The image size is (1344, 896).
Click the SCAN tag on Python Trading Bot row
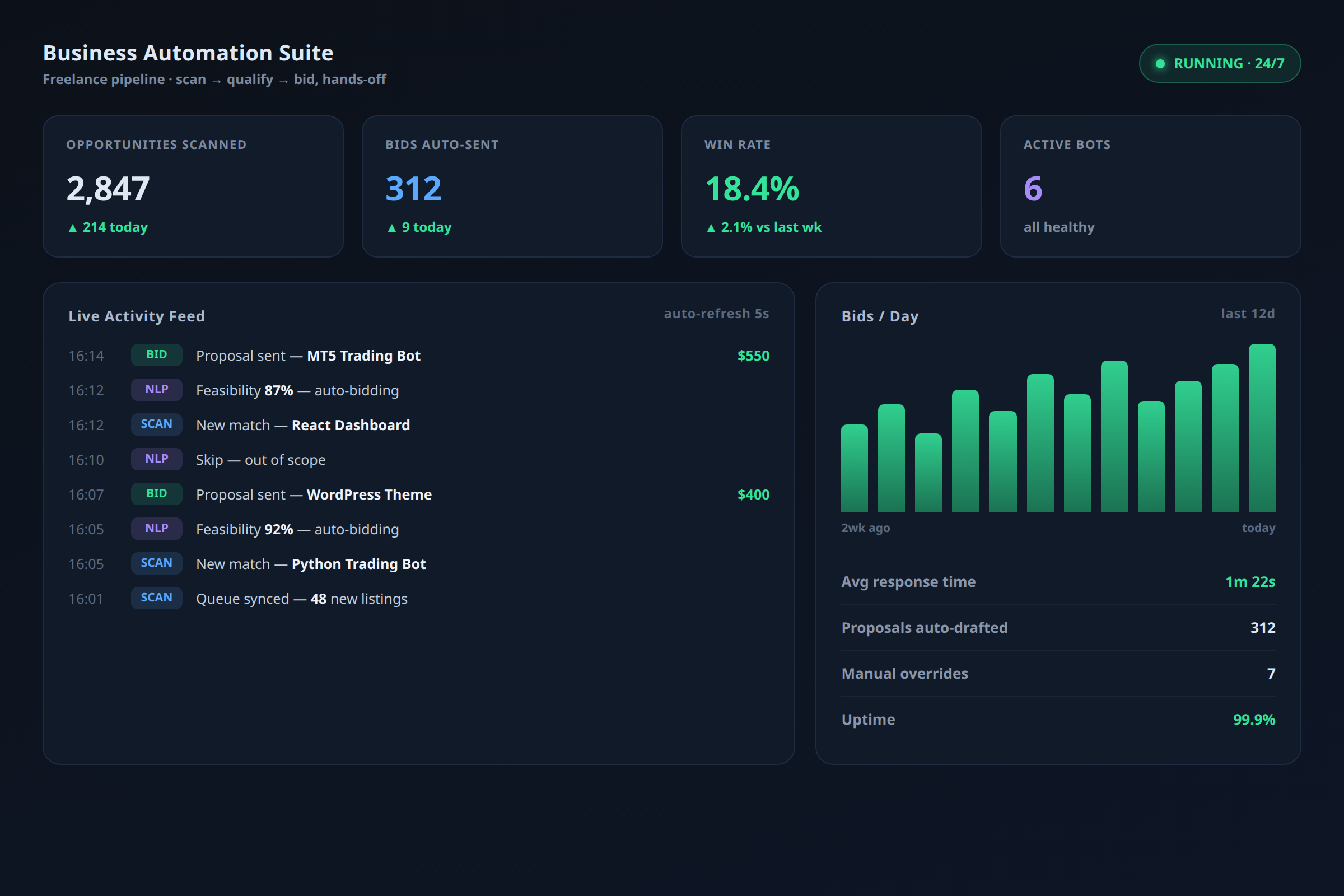157,563
